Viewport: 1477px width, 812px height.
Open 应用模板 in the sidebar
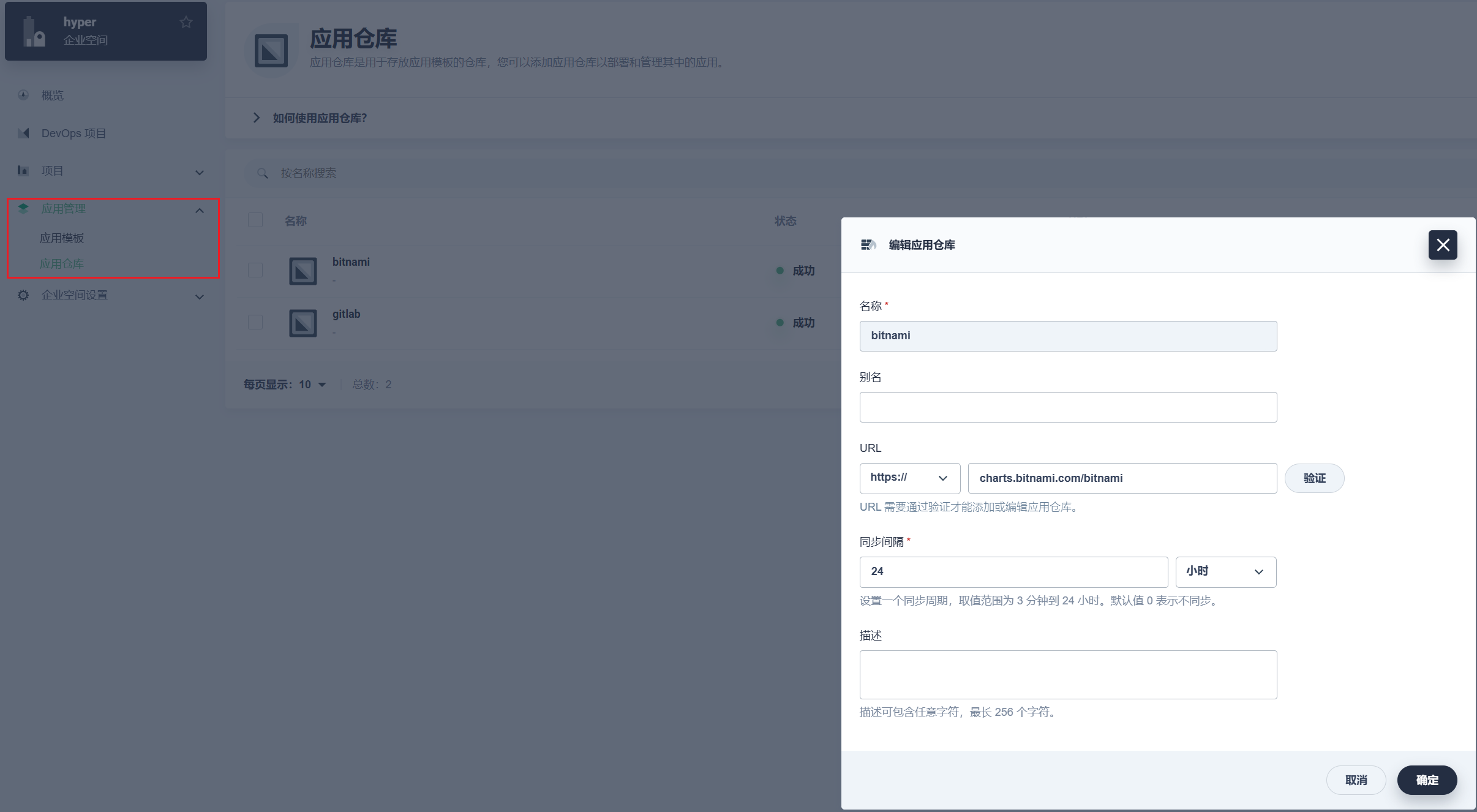point(62,238)
